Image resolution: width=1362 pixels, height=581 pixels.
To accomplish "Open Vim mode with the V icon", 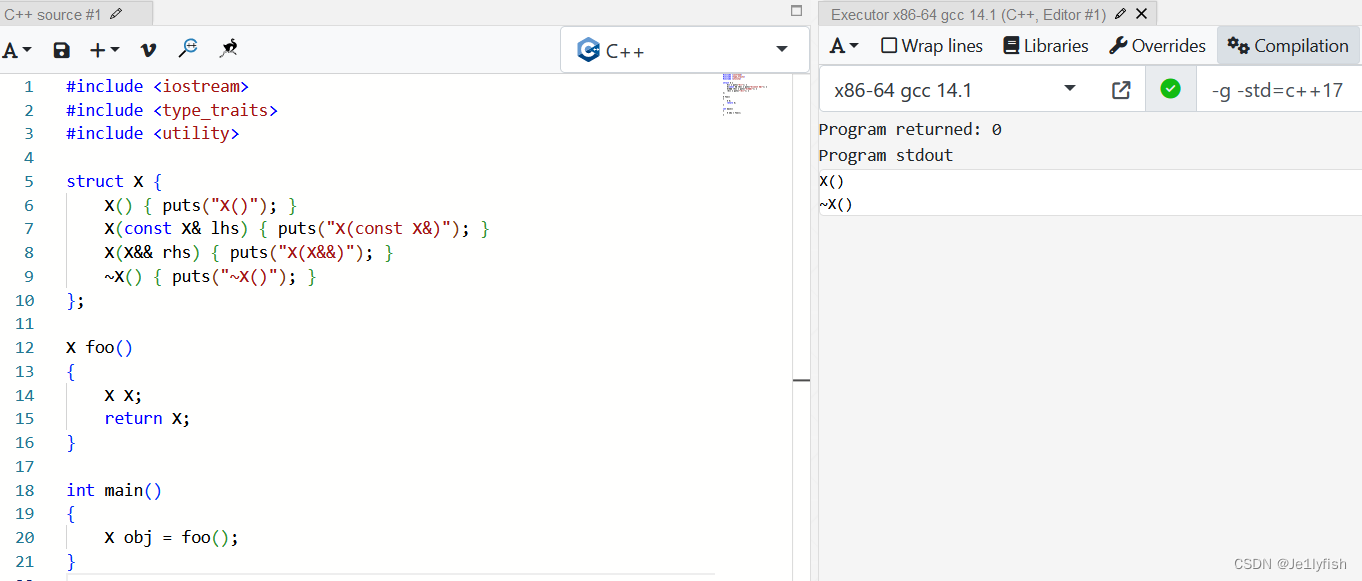I will pos(149,48).
